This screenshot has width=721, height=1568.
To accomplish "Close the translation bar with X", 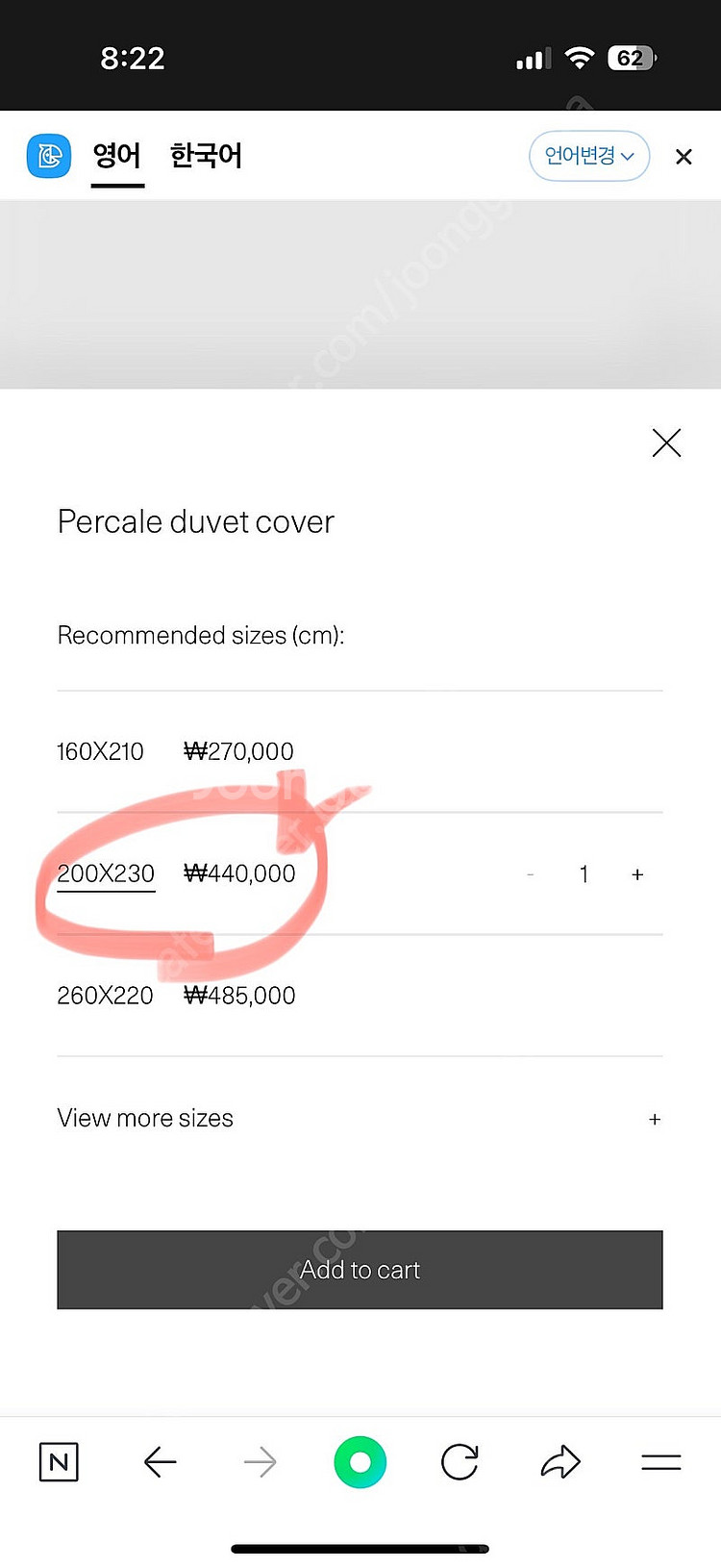I will pyautogui.click(x=684, y=157).
